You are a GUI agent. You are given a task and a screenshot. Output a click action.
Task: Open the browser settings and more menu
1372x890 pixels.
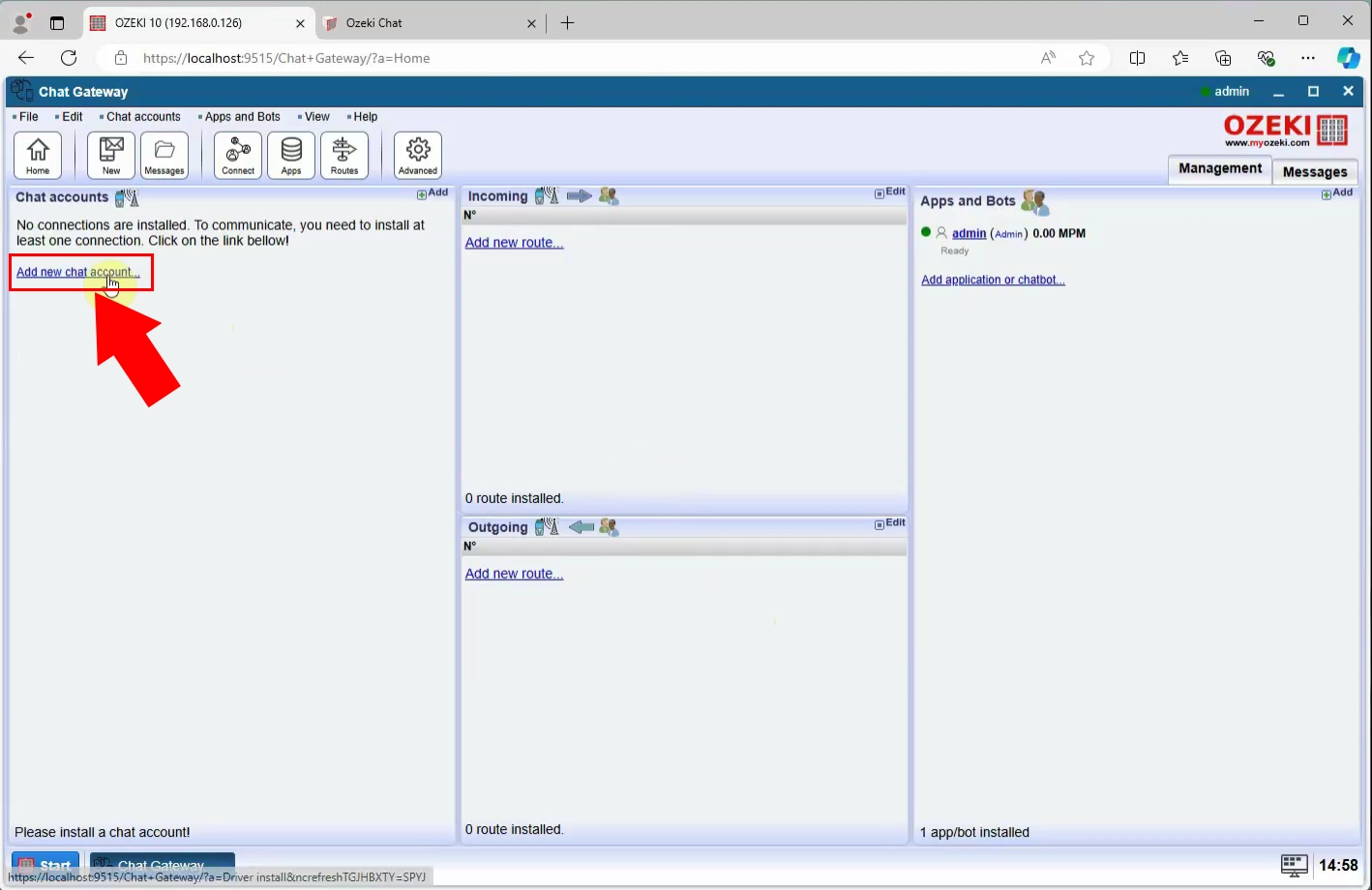[x=1308, y=58]
